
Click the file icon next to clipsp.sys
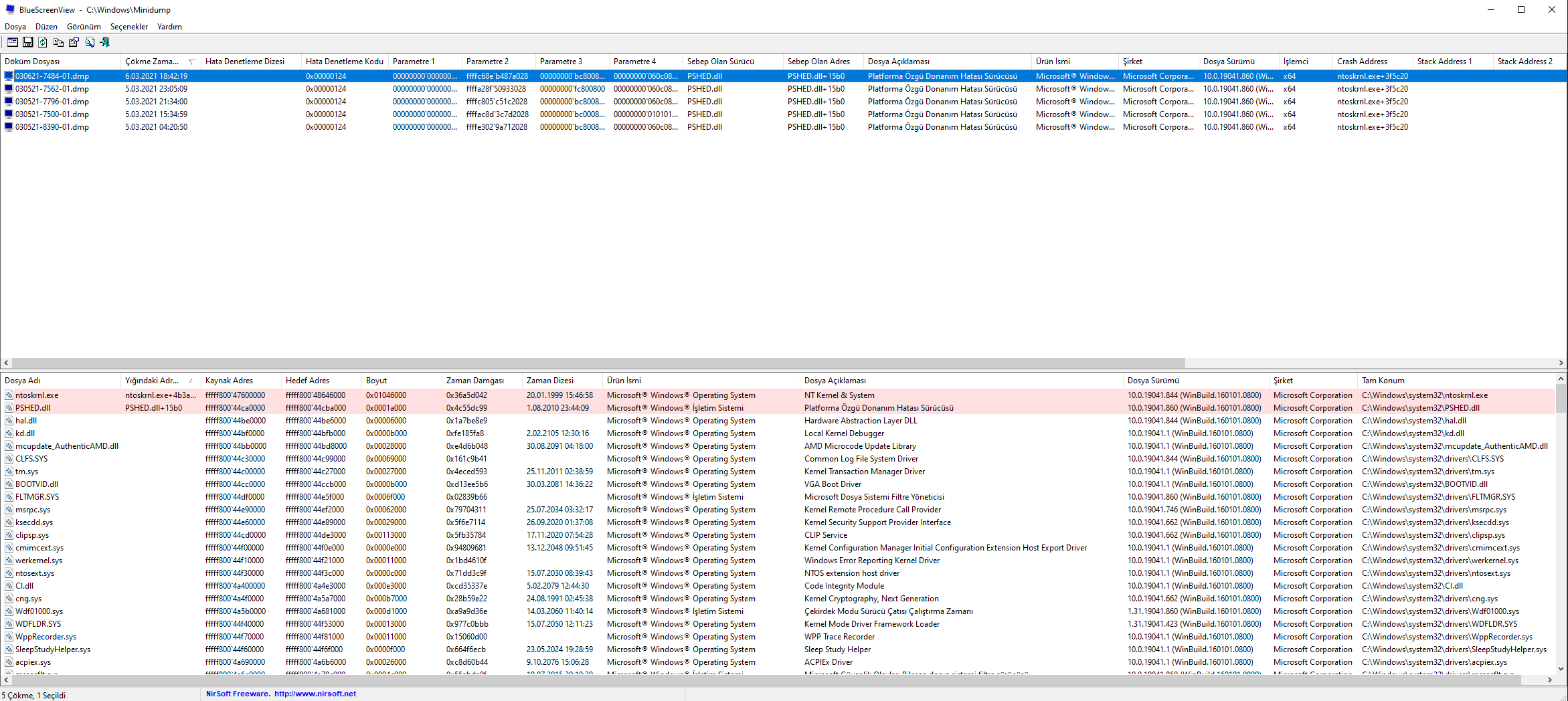[x=9, y=535]
